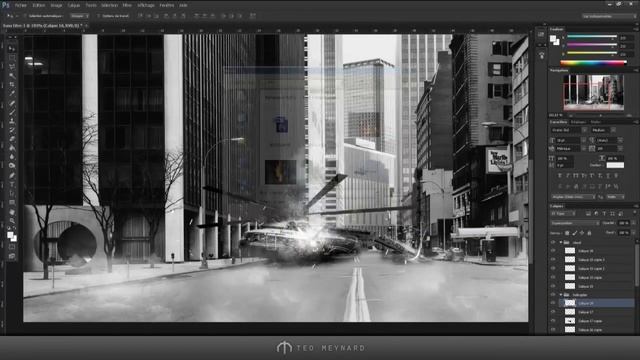Screen dimensions: 640x360
Task: Open the Filtre menu
Action: 127,5
